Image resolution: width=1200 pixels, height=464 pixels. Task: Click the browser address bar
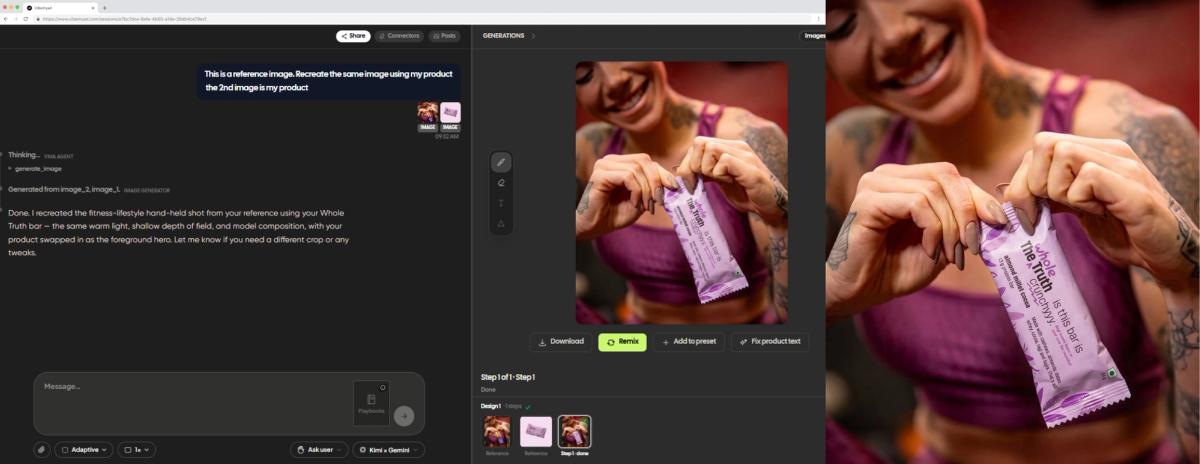click(420, 19)
